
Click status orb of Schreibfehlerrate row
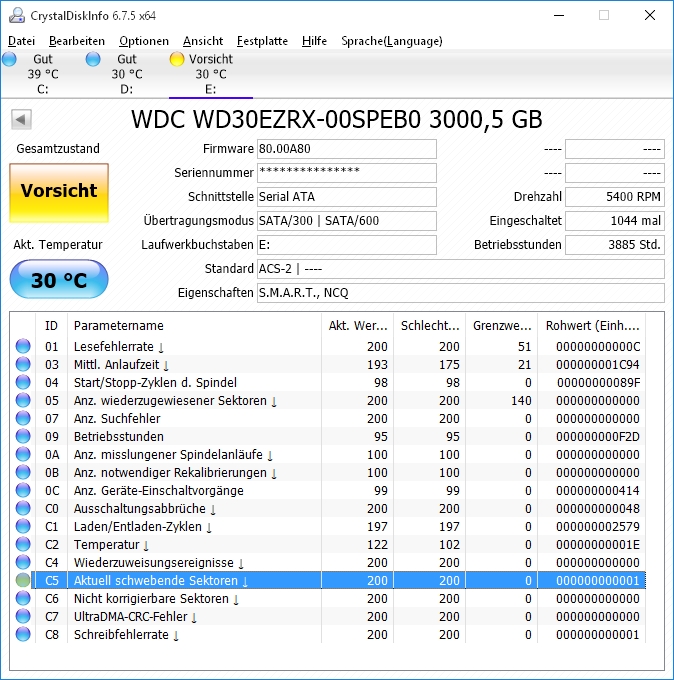pyautogui.click(x=23, y=634)
